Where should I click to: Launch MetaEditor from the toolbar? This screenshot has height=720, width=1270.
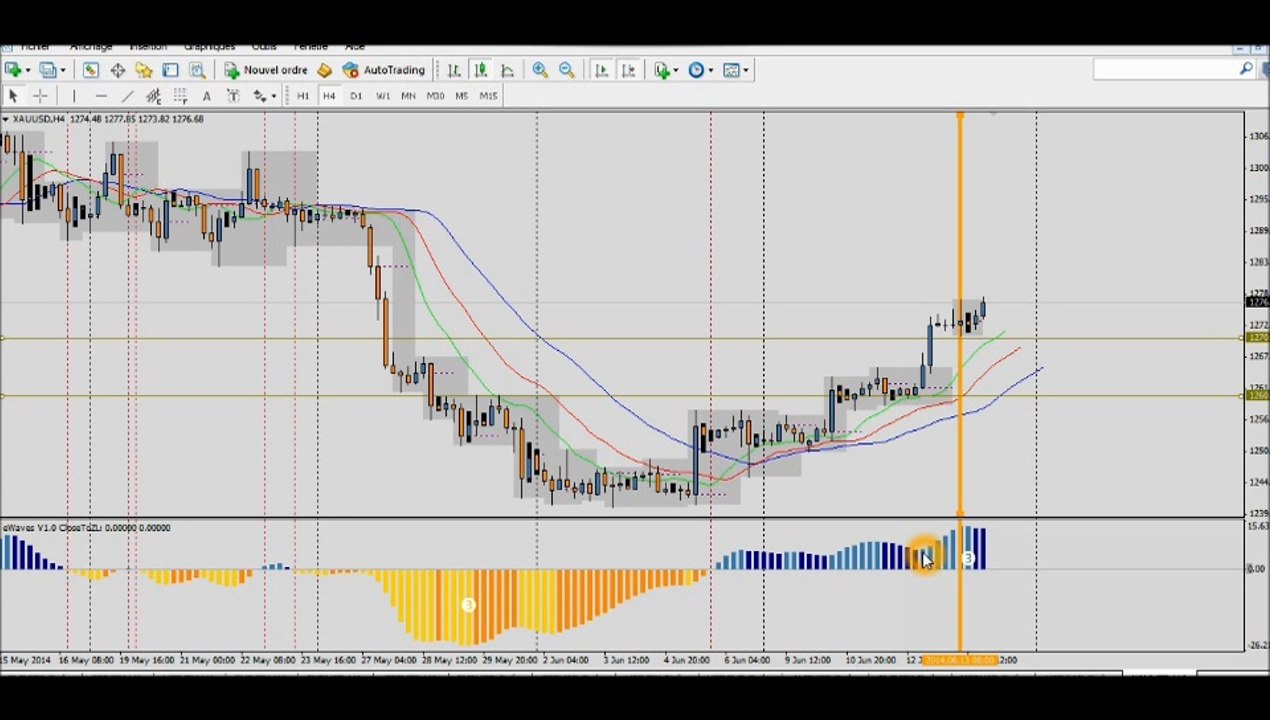(324, 70)
